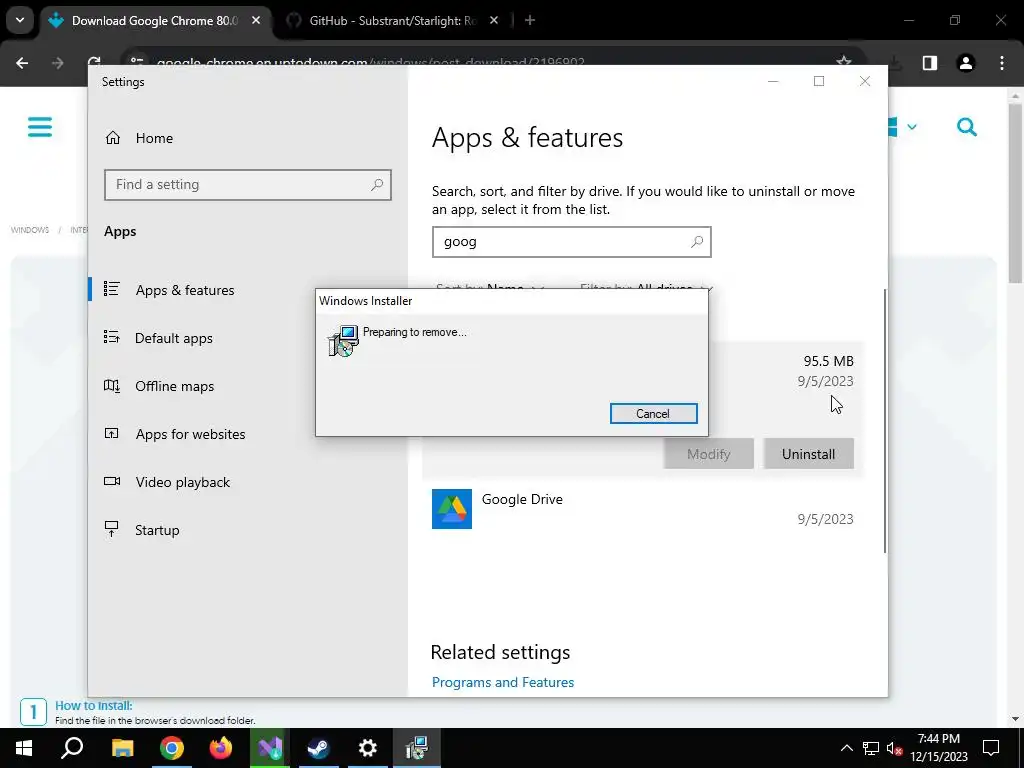Open Chrome tab search dropdown
The height and width of the screenshot is (768, 1024).
20,21
